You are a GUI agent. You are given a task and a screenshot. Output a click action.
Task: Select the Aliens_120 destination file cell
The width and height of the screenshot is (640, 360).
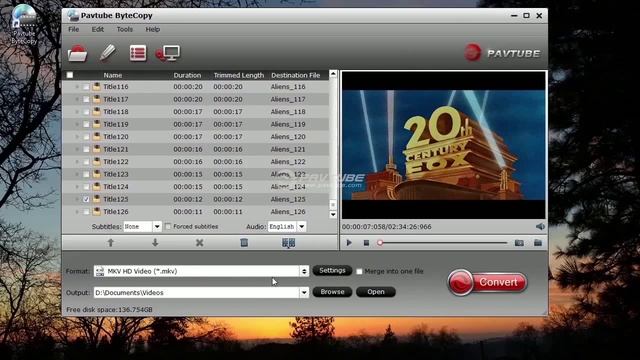coord(288,137)
